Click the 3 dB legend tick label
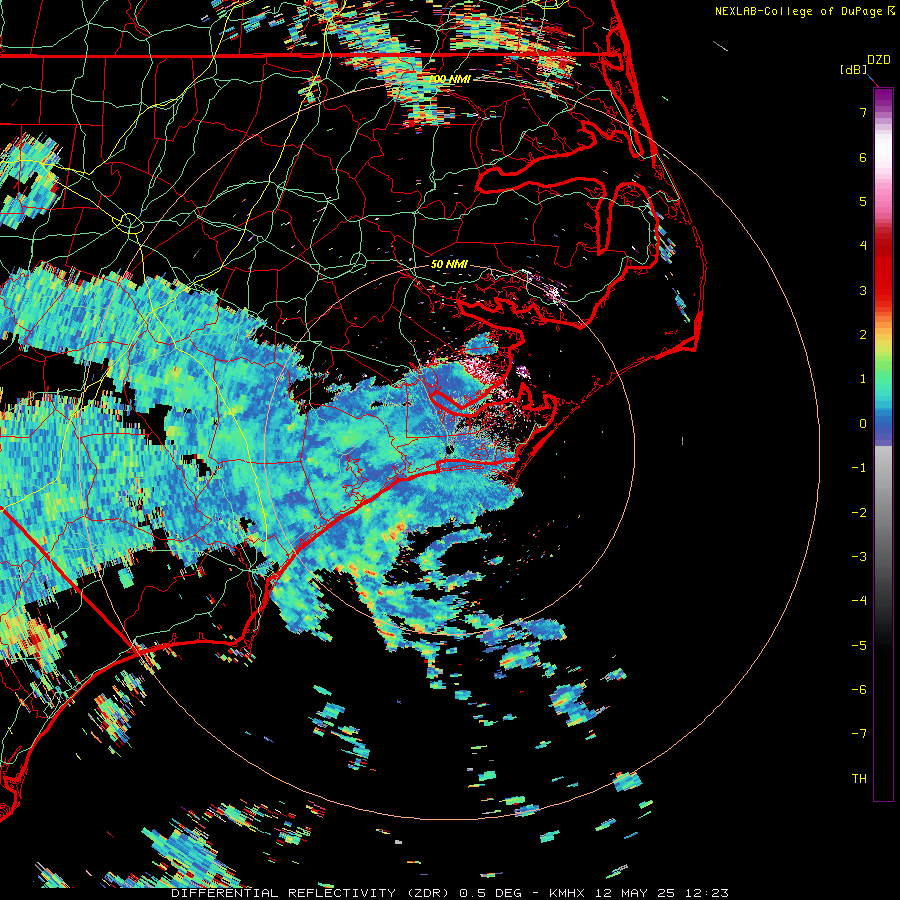900x900 pixels. coord(863,290)
